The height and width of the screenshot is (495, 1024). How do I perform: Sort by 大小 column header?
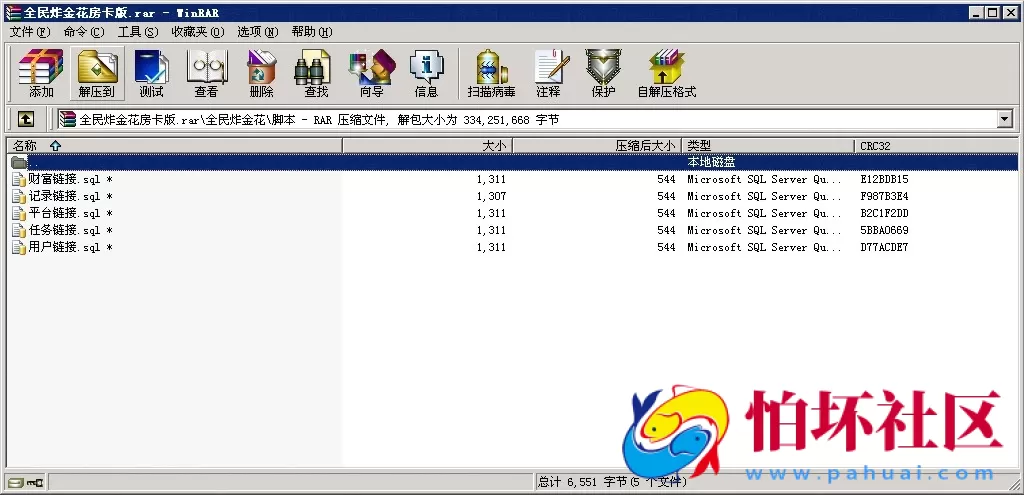[x=428, y=146]
